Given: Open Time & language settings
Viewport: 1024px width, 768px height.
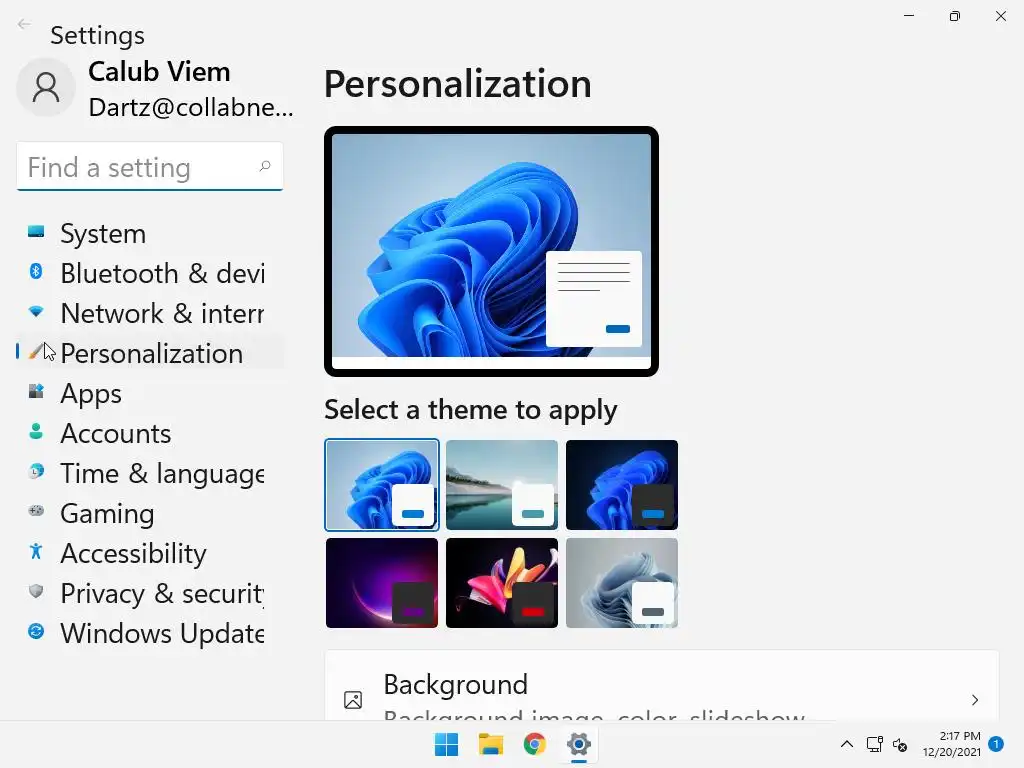Looking at the screenshot, I should 150,473.
